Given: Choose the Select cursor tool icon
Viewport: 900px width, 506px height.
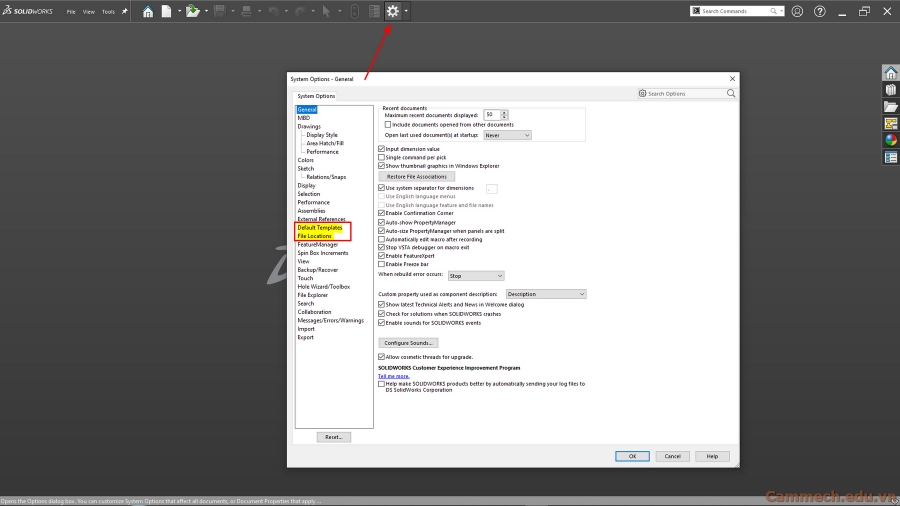Looking at the screenshot, I should tap(326, 11).
